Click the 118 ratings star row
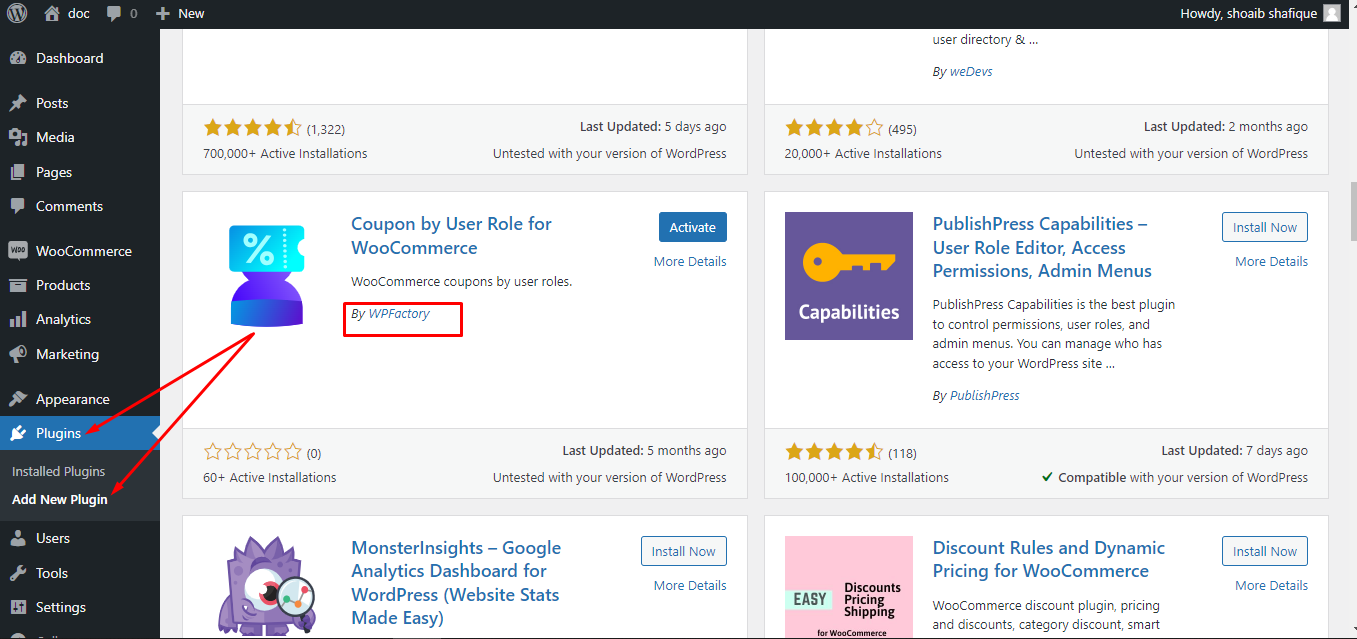1357x639 pixels. [x=834, y=452]
